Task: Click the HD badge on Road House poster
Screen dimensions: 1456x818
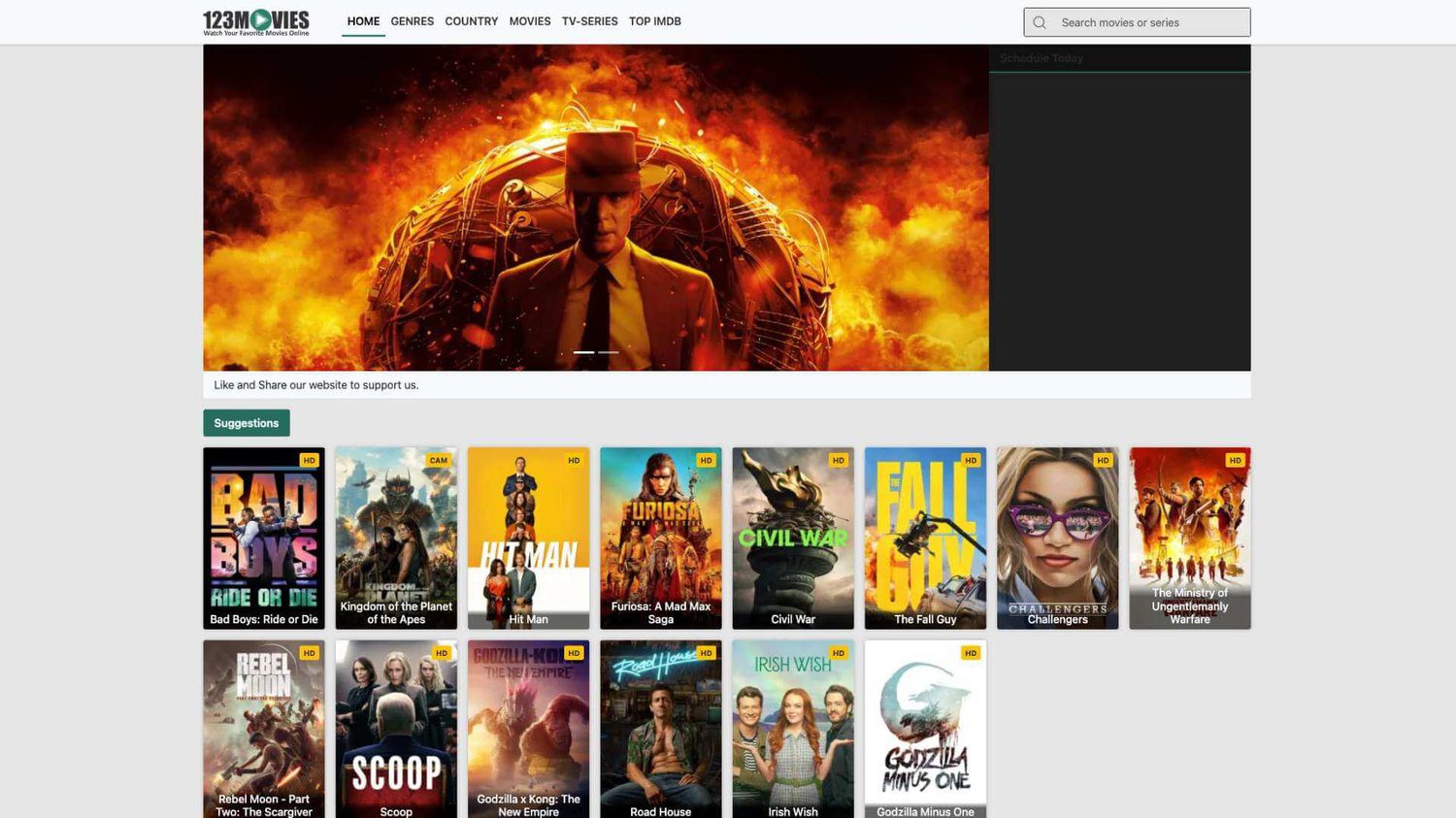Action: pyautogui.click(x=706, y=654)
